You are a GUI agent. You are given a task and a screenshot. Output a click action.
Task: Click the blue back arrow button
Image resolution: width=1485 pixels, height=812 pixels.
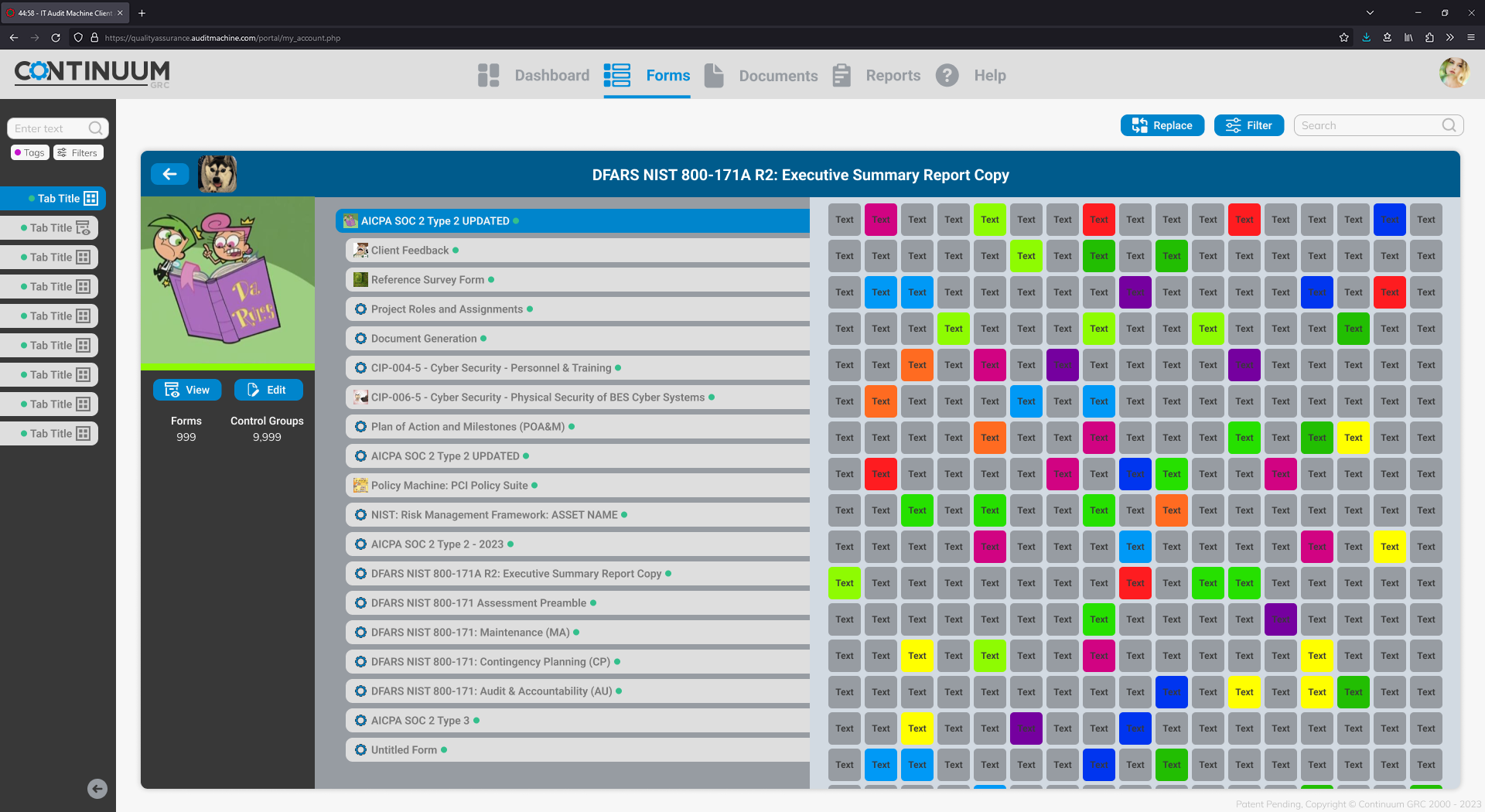(169, 174)
